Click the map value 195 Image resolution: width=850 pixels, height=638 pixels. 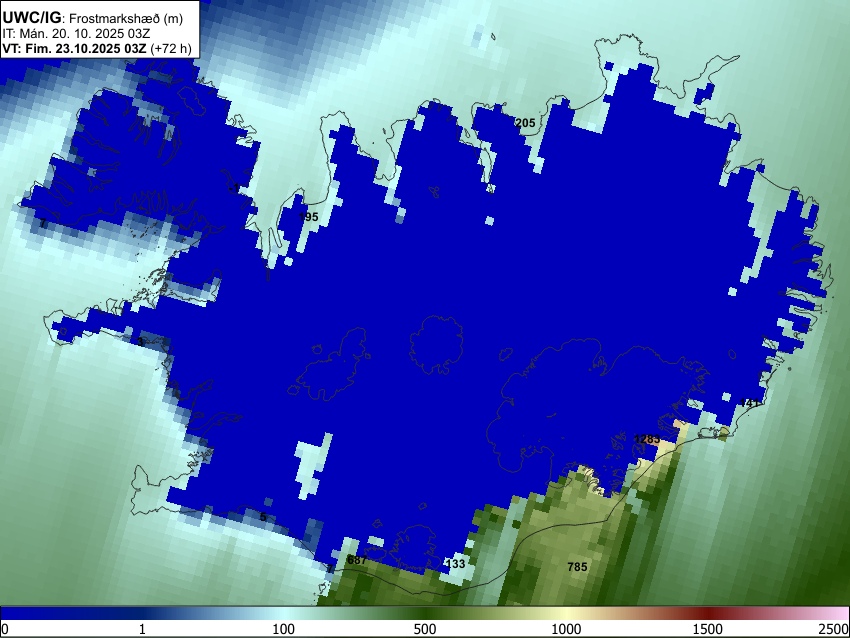308,217
